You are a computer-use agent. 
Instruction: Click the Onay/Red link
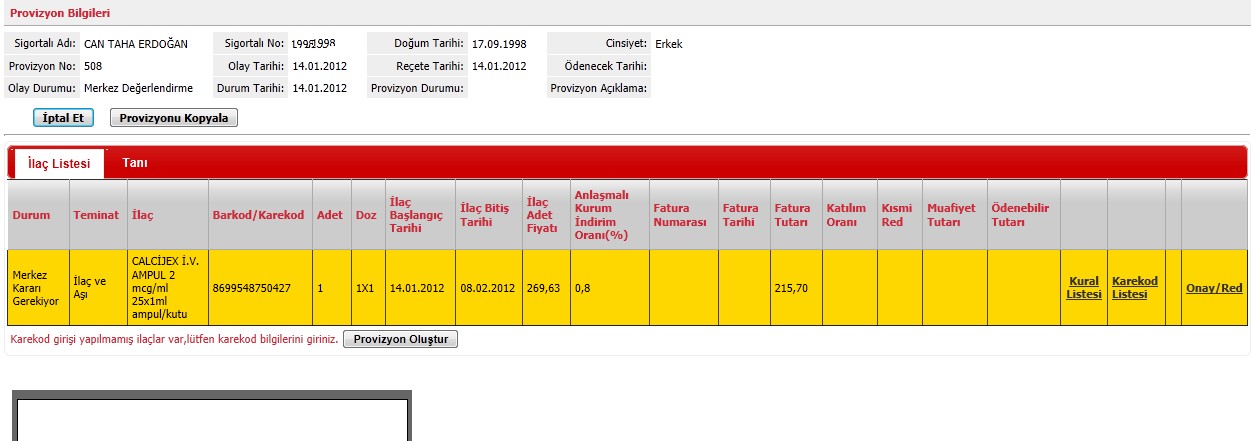1214,288
